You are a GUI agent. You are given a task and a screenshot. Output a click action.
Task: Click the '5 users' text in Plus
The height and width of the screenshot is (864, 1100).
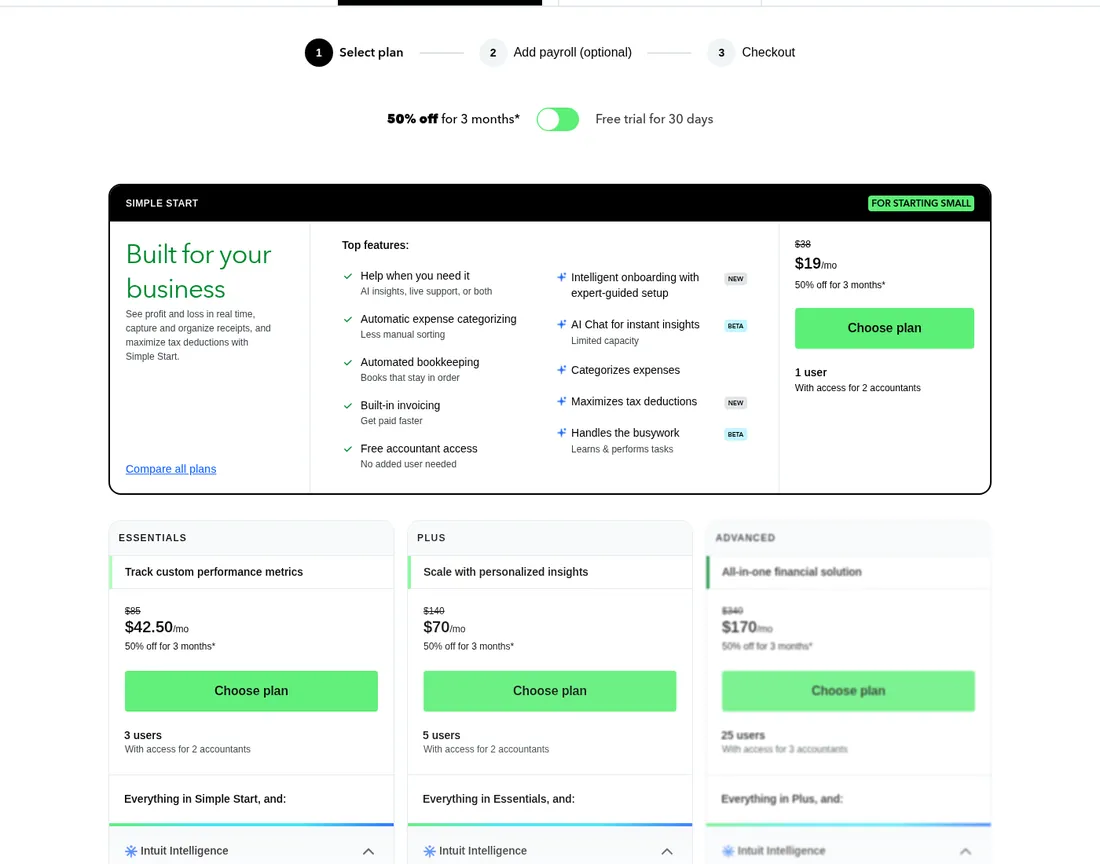click(441, 736)
